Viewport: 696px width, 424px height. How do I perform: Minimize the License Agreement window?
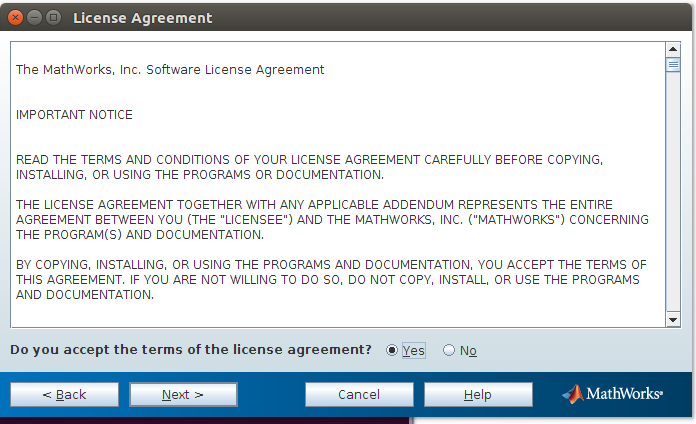[x=34, y=18]
